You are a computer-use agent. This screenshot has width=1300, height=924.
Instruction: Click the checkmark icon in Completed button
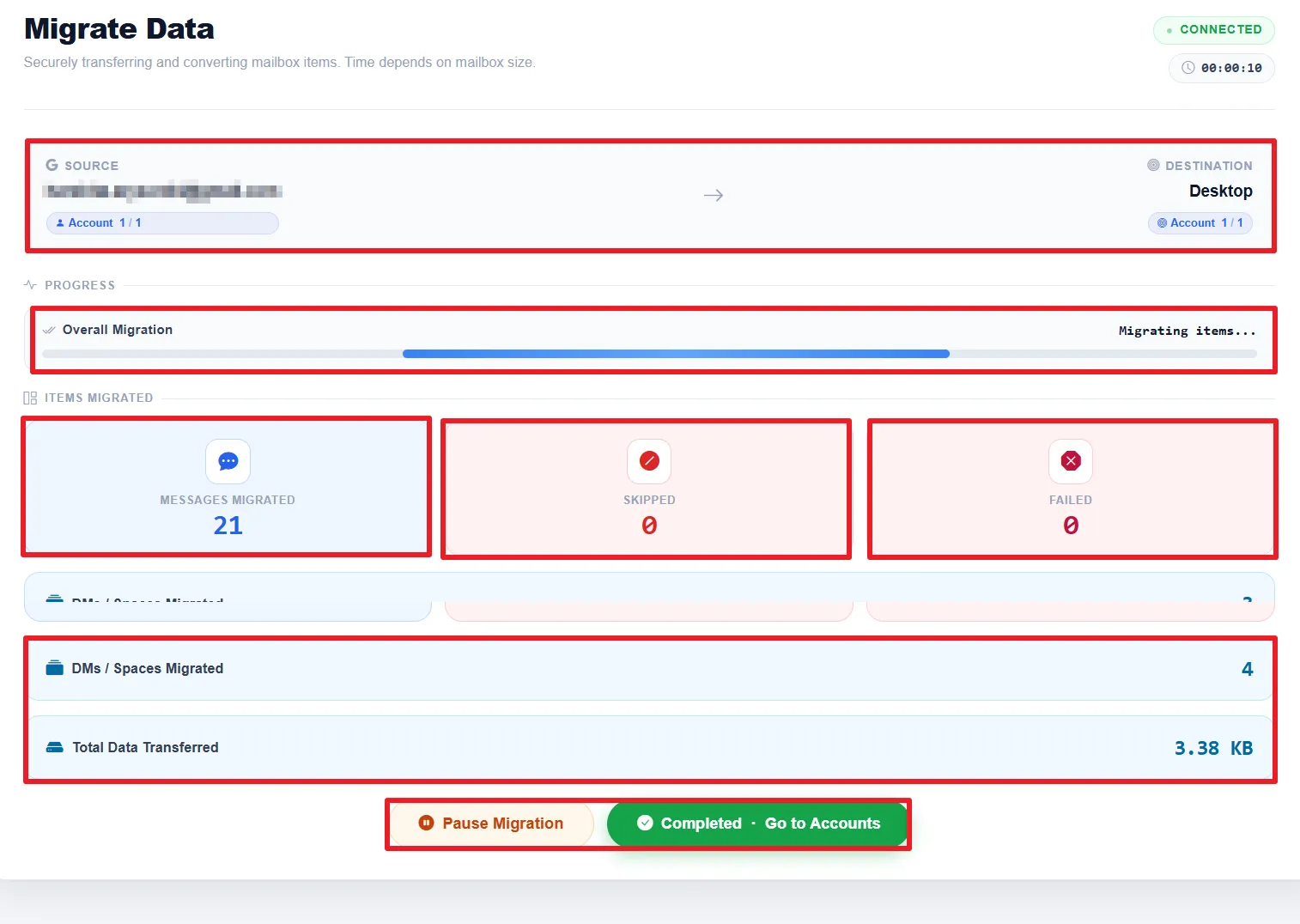[x=645, y=823]
